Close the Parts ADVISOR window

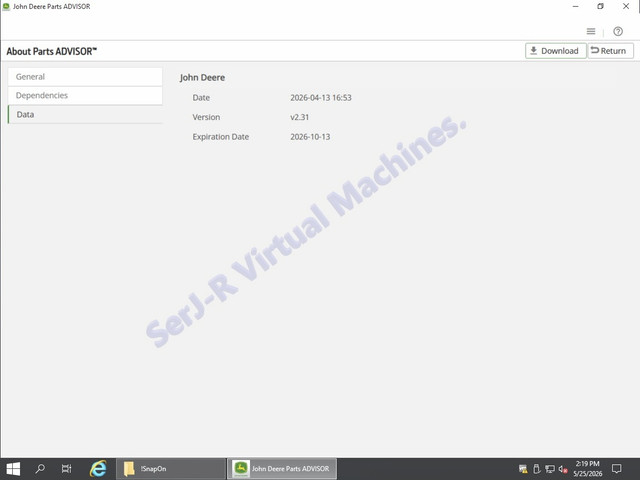tap(626, 6)
